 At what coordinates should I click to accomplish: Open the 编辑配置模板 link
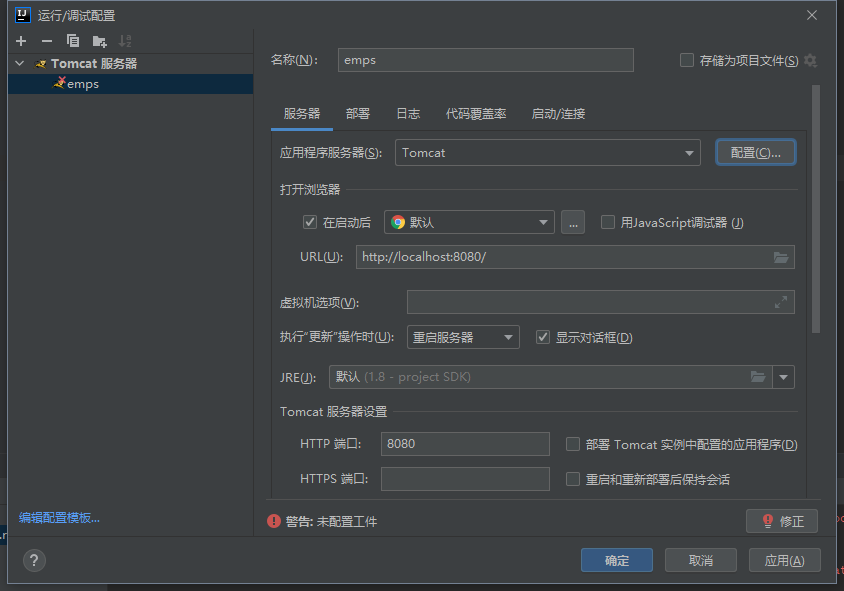point(59,518)
